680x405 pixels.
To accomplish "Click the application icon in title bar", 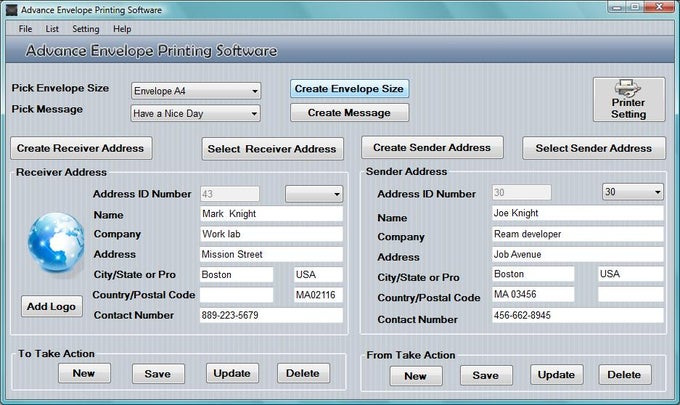I will click(x=12, y=9).
